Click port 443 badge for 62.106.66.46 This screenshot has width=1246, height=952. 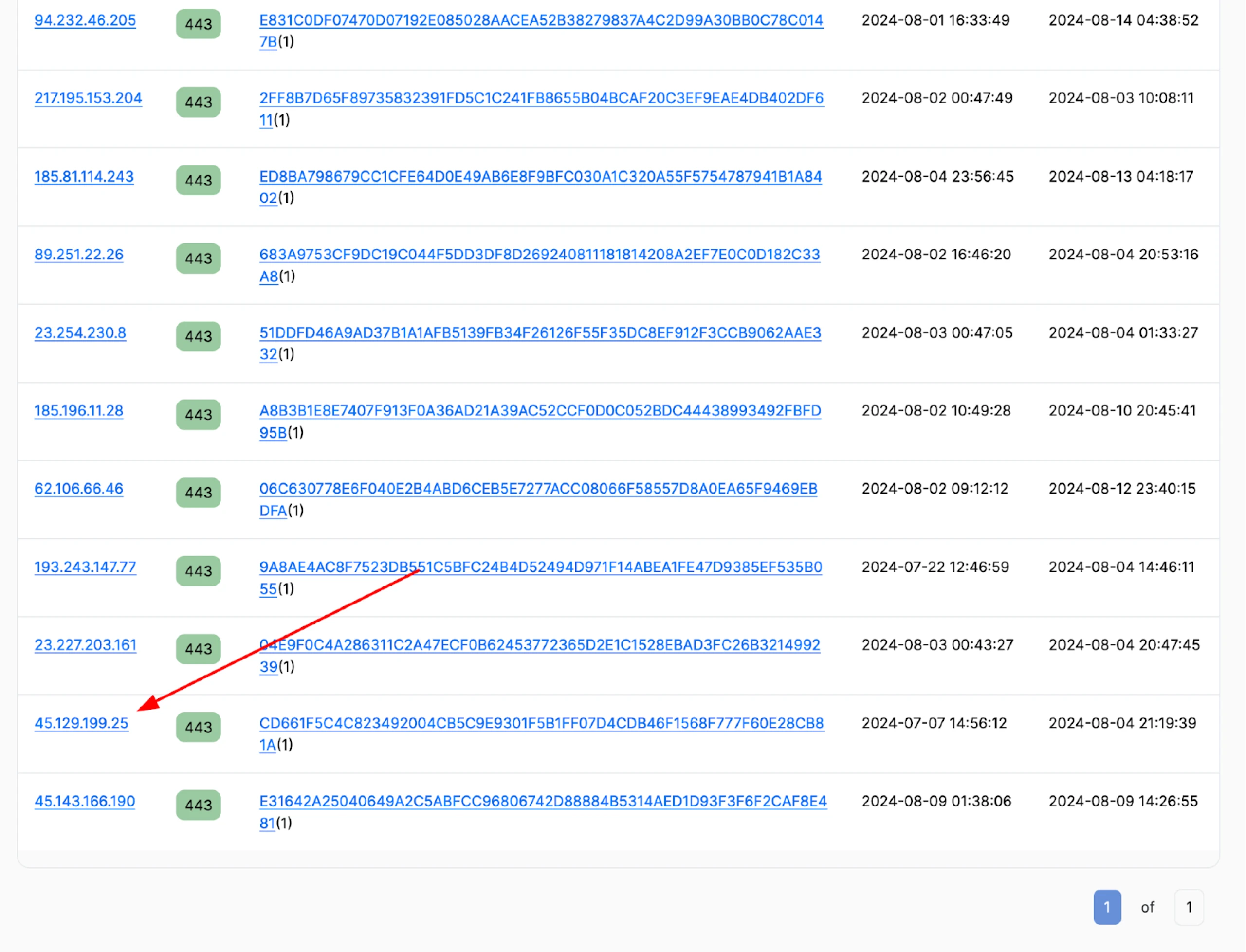198,493
